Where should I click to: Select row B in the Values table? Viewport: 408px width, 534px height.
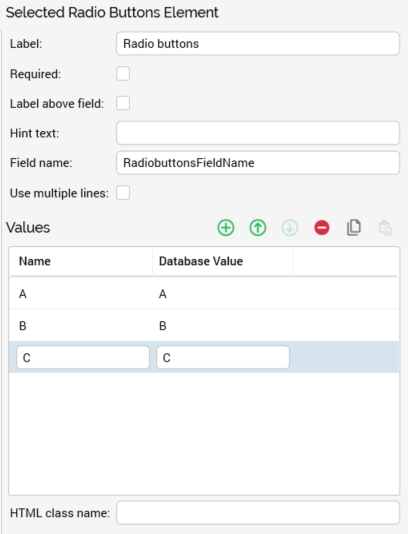204,326
